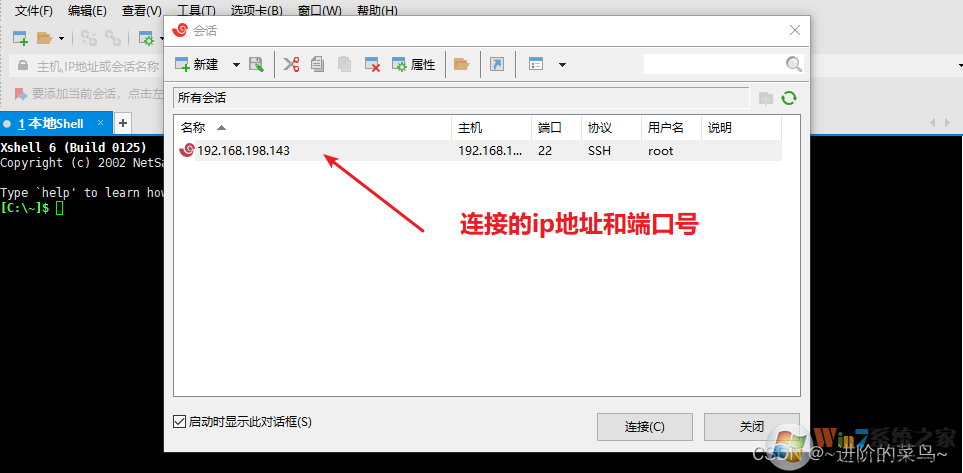Click main window open folder icon
Viewport: 963px width, 473px height.
(x=45, y=38)
